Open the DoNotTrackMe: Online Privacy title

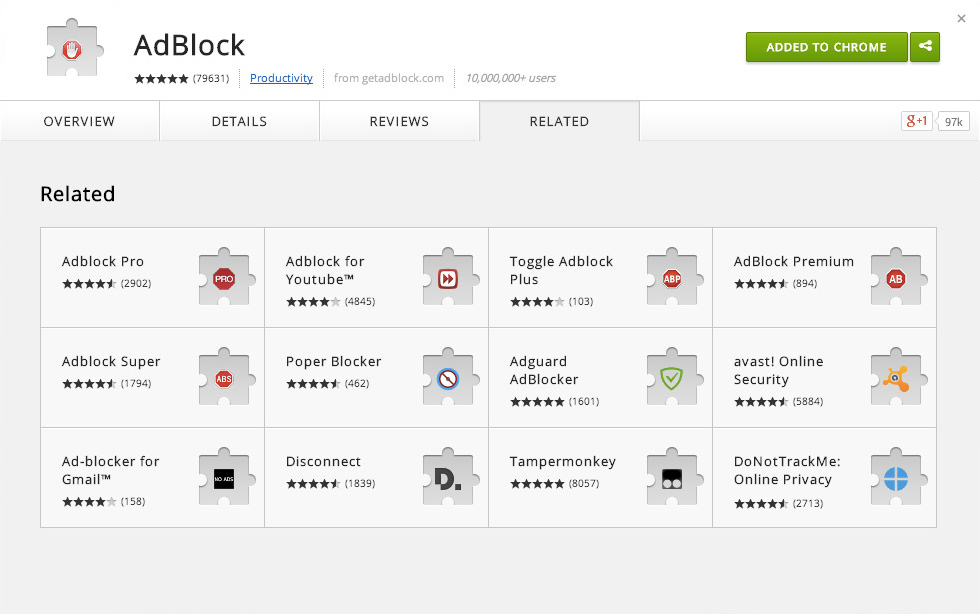[787, 470]
